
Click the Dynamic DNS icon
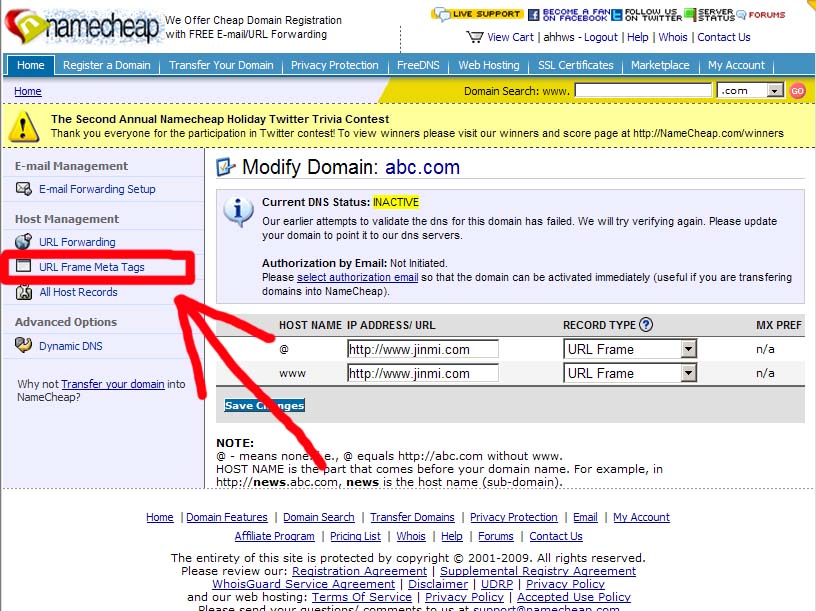pyautogui.click(x=24, y=346)
